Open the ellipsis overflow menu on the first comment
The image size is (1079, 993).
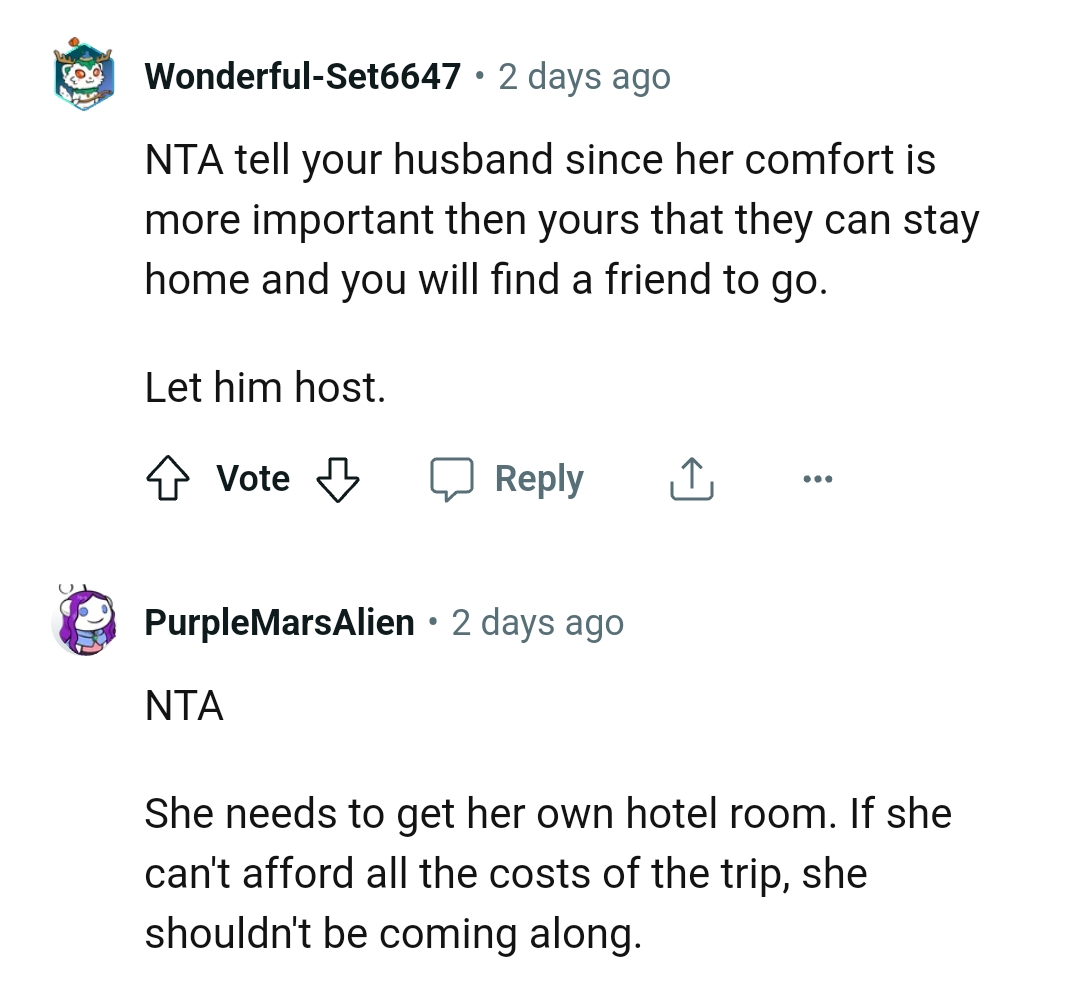coord(818,478)
